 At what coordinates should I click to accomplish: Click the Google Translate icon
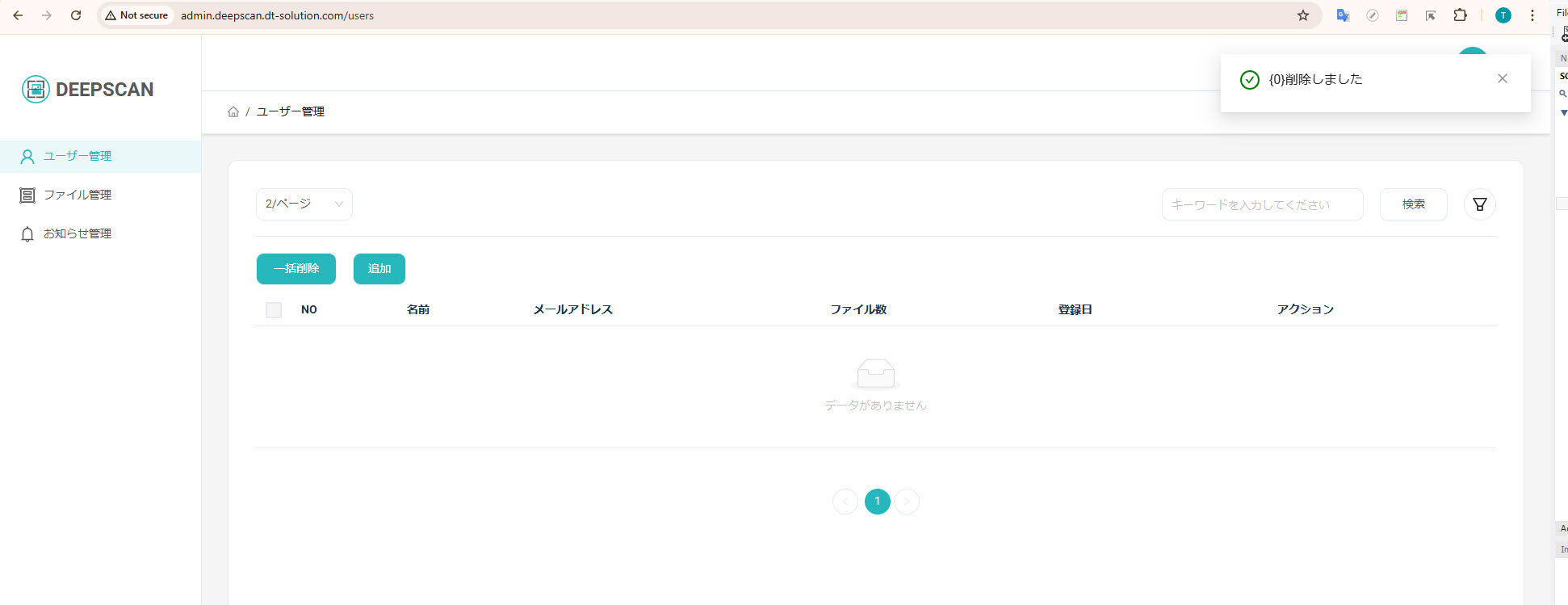click(1343, 15)
